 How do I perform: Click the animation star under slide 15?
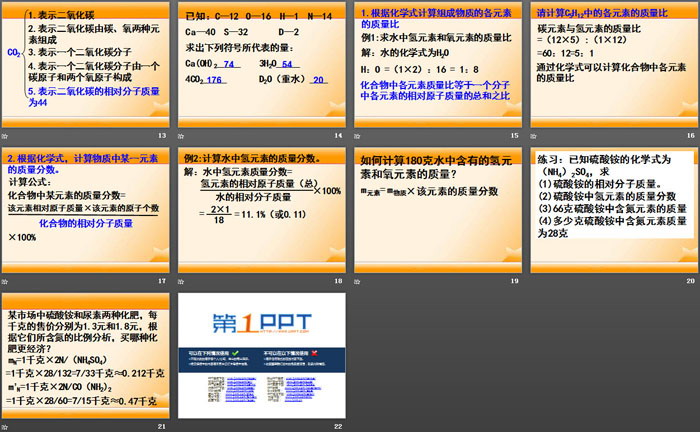click(357, 136)
